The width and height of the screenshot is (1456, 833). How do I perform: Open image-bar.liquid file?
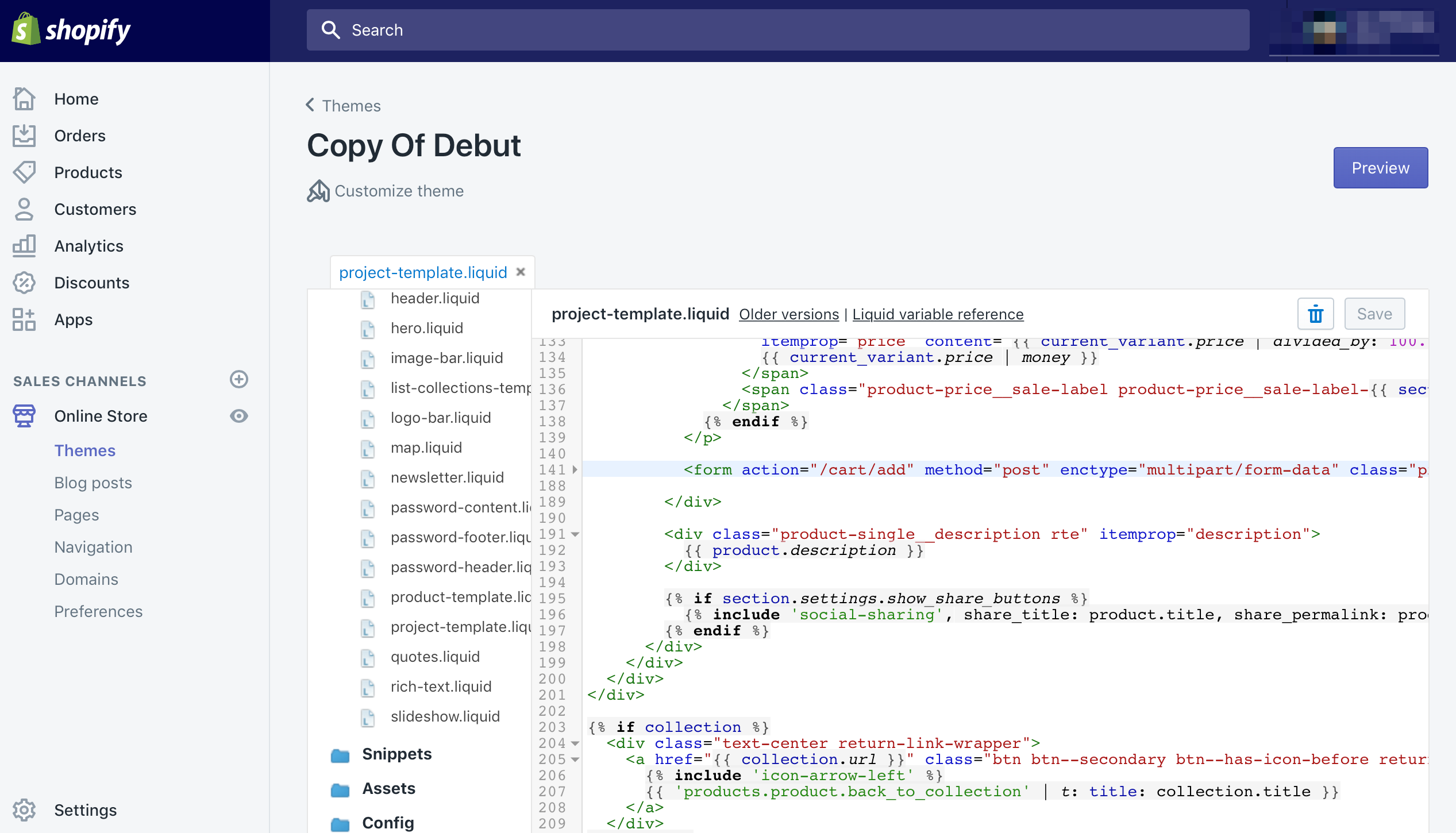[446, 358]
